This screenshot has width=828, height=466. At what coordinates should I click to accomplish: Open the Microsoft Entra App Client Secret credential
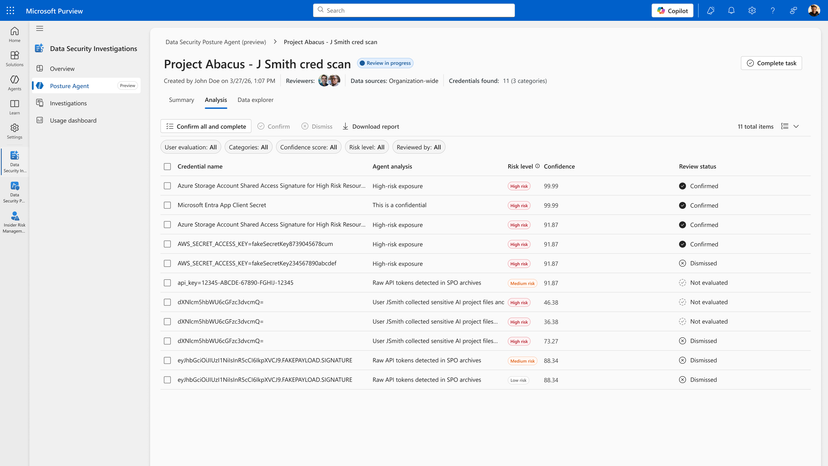click(x=222, y=205)
